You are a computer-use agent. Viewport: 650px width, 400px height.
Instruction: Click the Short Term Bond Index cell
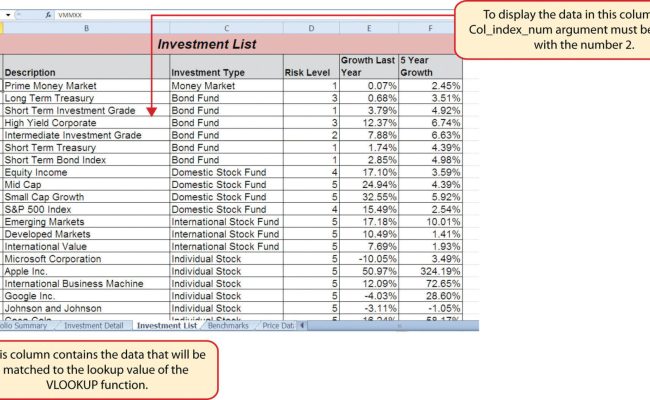tap(86, 160)
